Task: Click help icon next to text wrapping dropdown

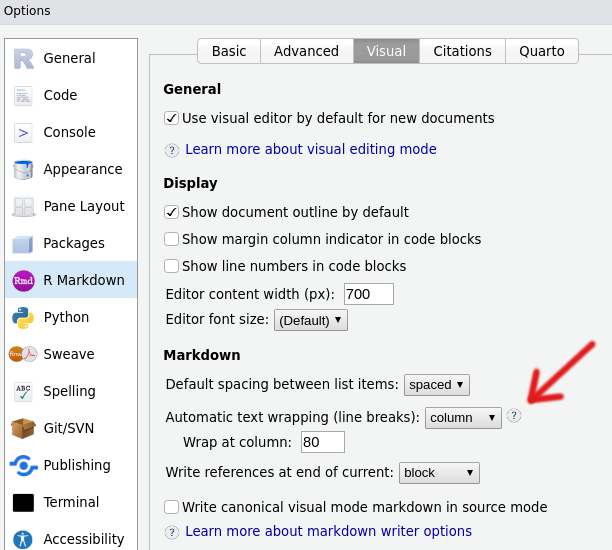Action: coord(514,416)
